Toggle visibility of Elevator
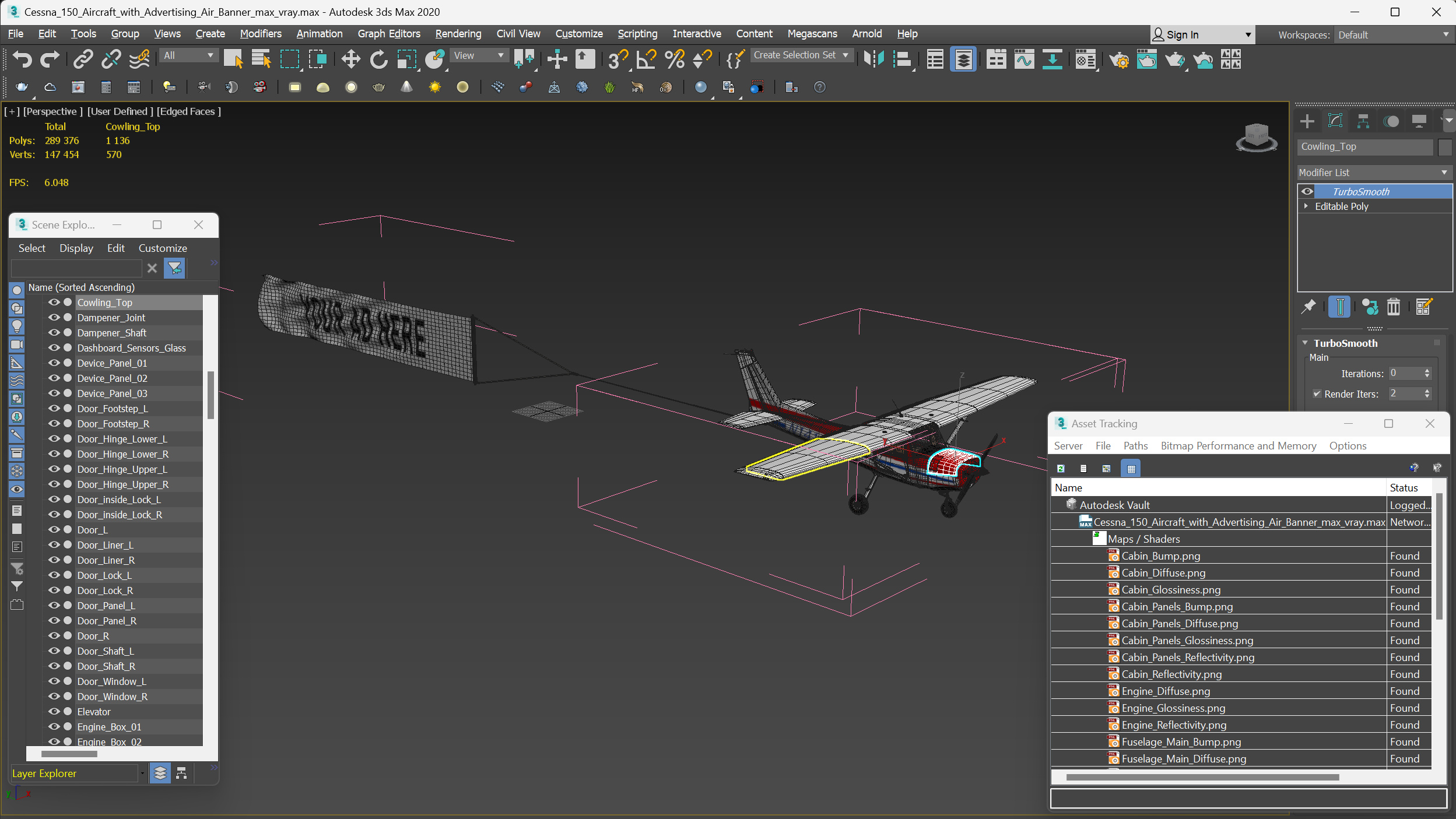Screen dimensions: 1456x819 click(54, 711)
